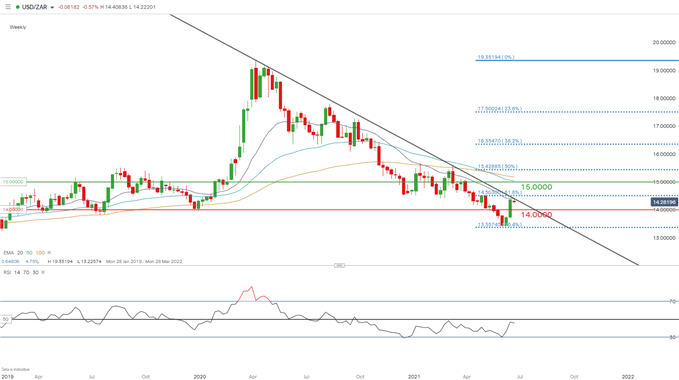Click the RSI oversold value 30 in legend
The width and height of the screenshot is (679, 380).
click(36, 273)
